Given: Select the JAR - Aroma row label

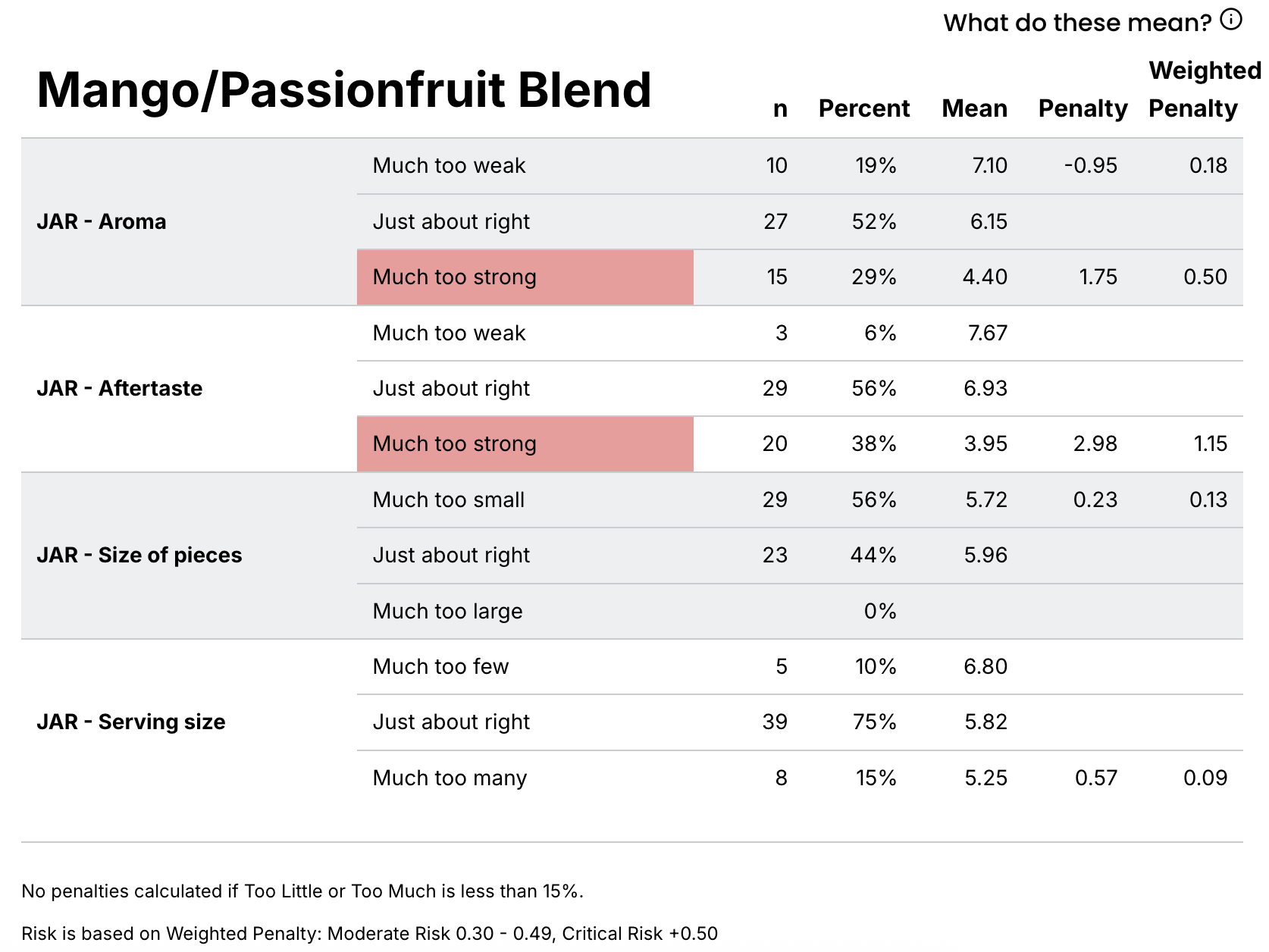Looking at the screenshot, I should pos(102,221).
